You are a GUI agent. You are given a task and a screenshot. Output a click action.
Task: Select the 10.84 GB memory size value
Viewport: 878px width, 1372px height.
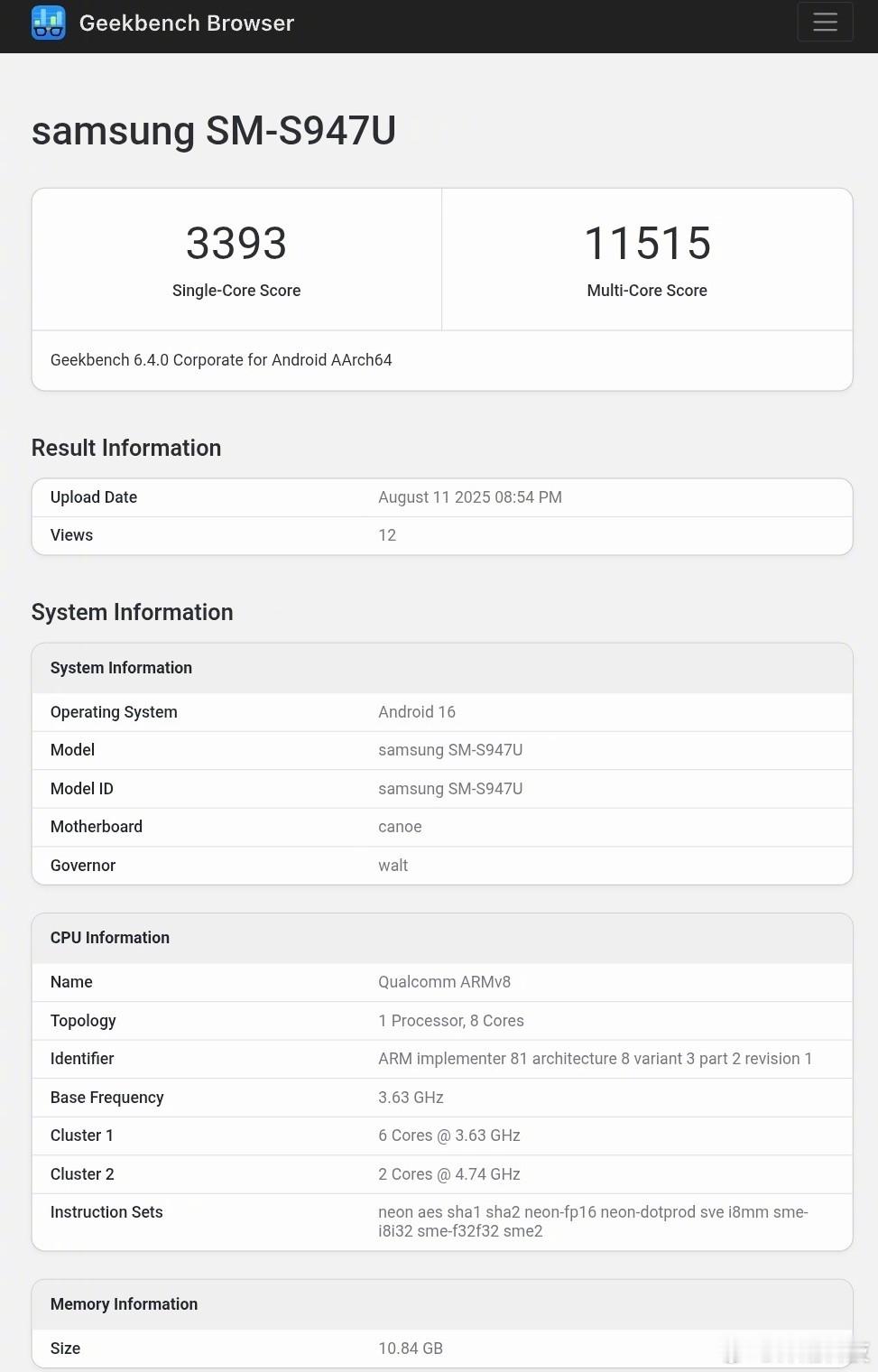point(411,1349)
